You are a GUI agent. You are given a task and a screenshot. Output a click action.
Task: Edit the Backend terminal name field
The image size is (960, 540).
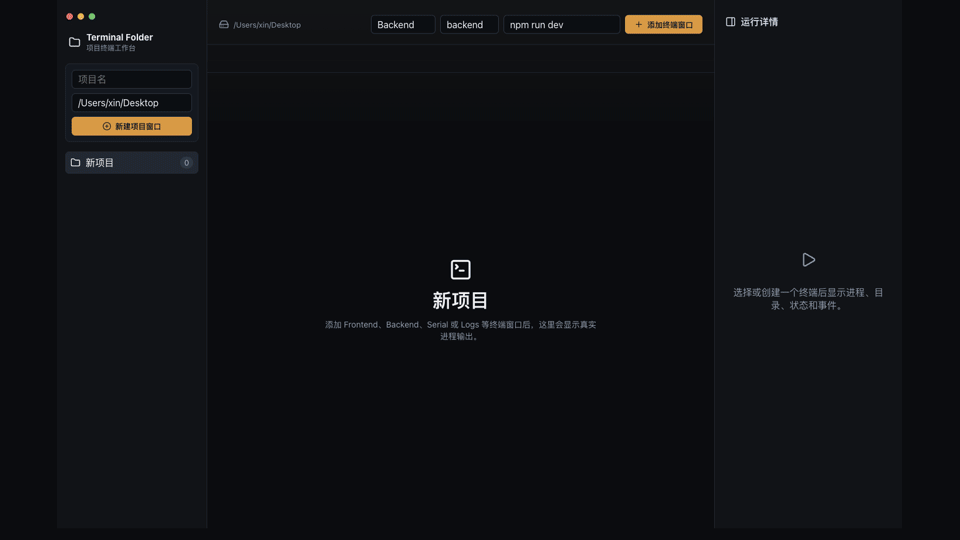(403, 24)
